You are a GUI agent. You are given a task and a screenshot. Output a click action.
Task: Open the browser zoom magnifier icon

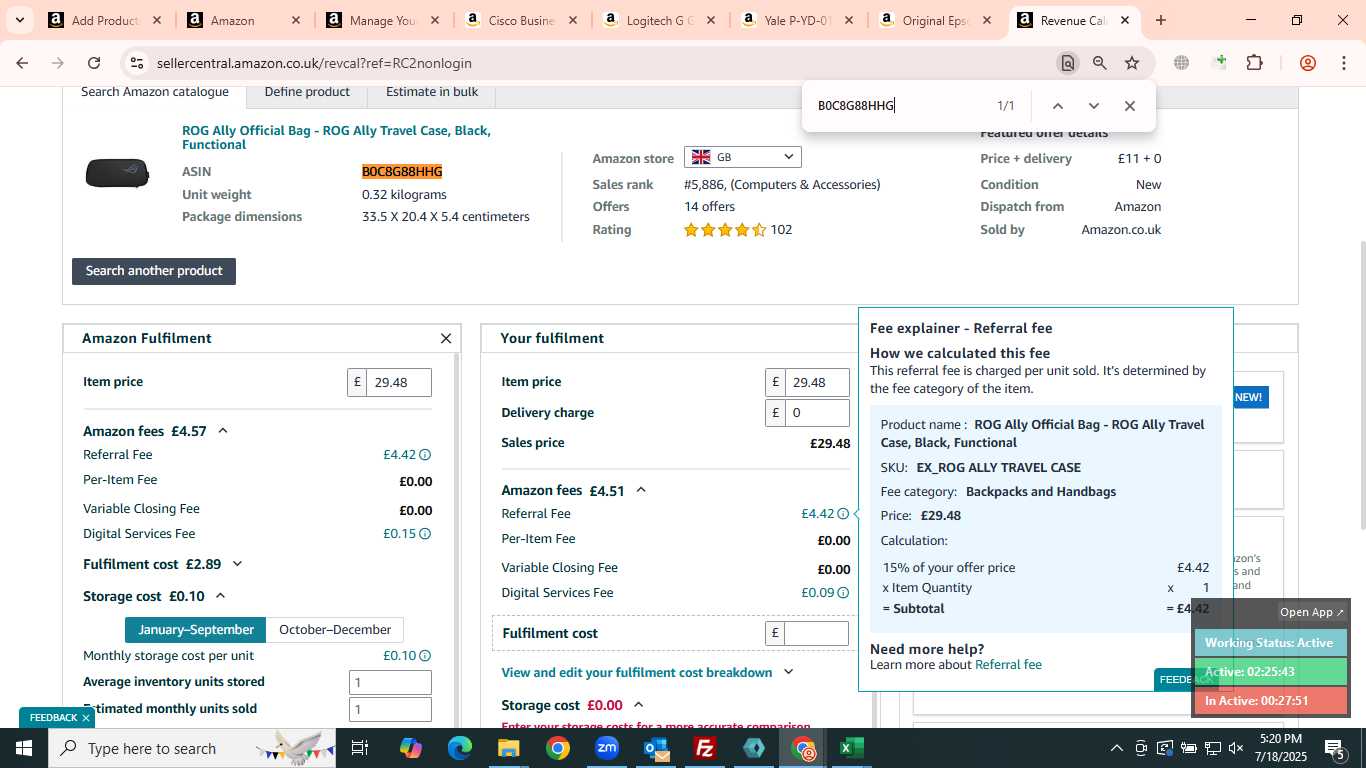point(1100,63)
